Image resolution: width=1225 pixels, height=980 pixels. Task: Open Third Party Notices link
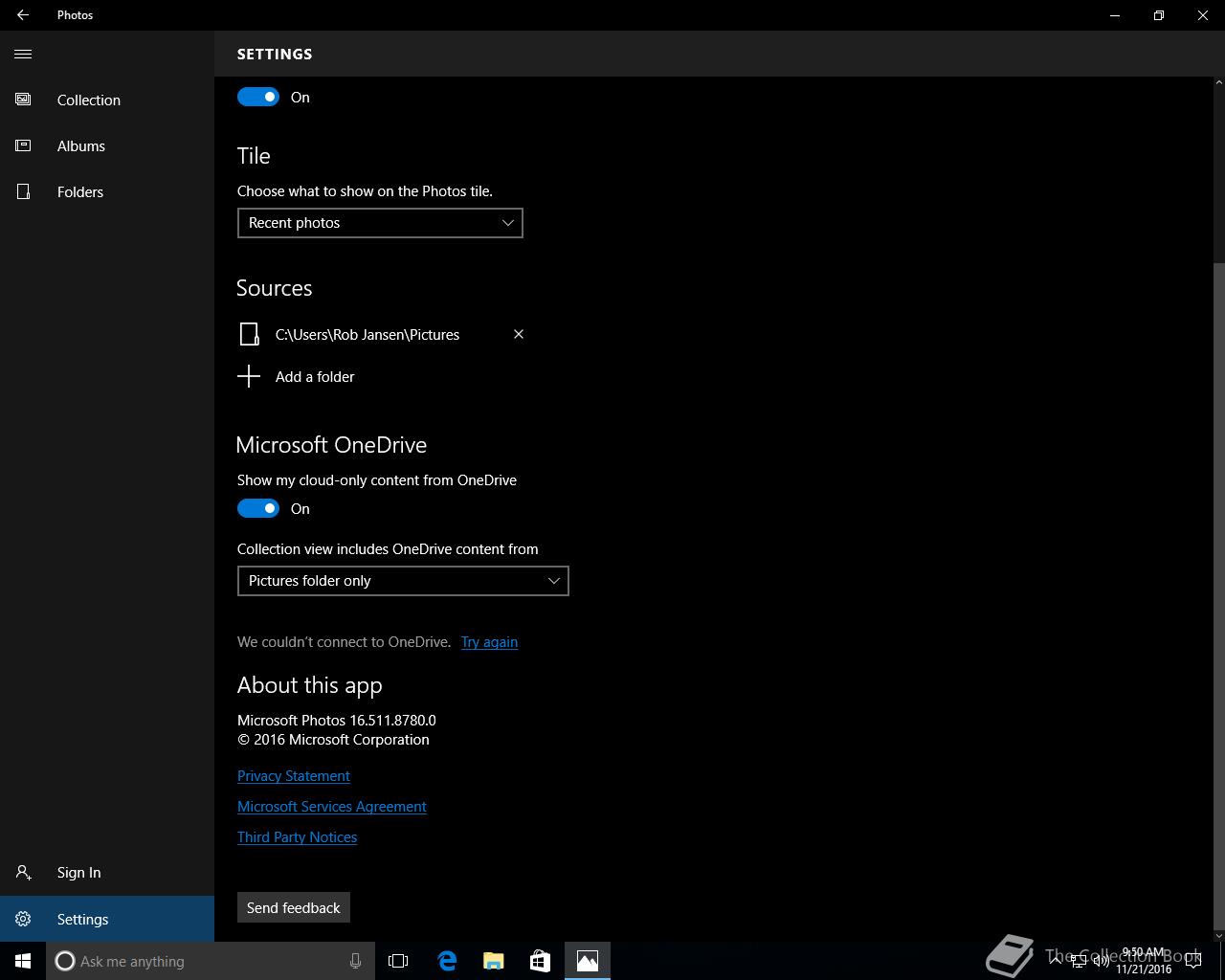tap(297, 837)
